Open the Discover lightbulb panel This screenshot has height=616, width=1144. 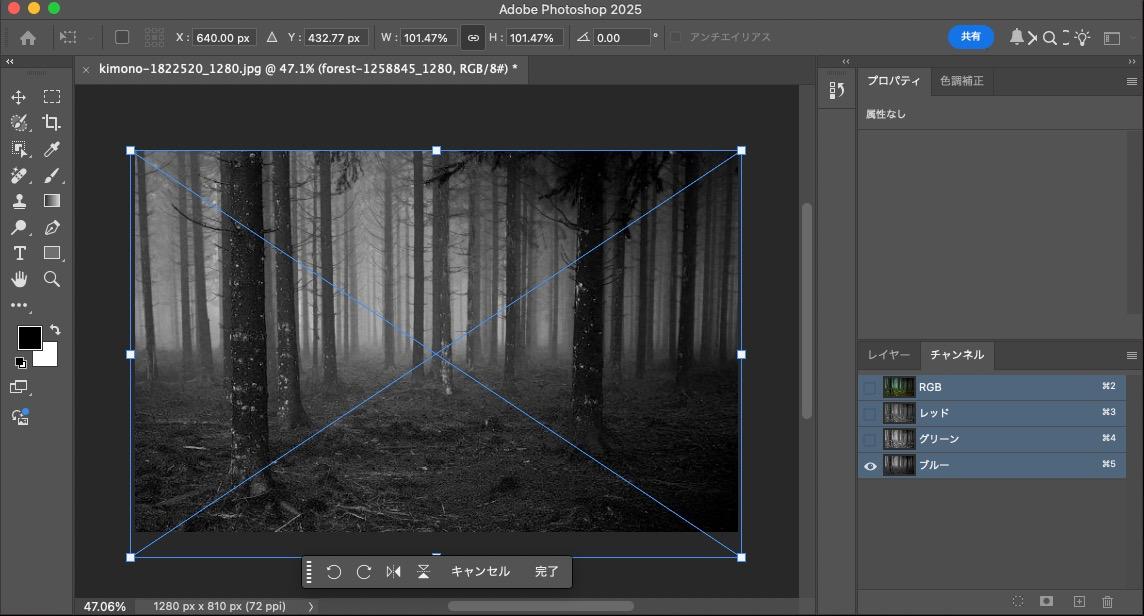coord(1083,37)
